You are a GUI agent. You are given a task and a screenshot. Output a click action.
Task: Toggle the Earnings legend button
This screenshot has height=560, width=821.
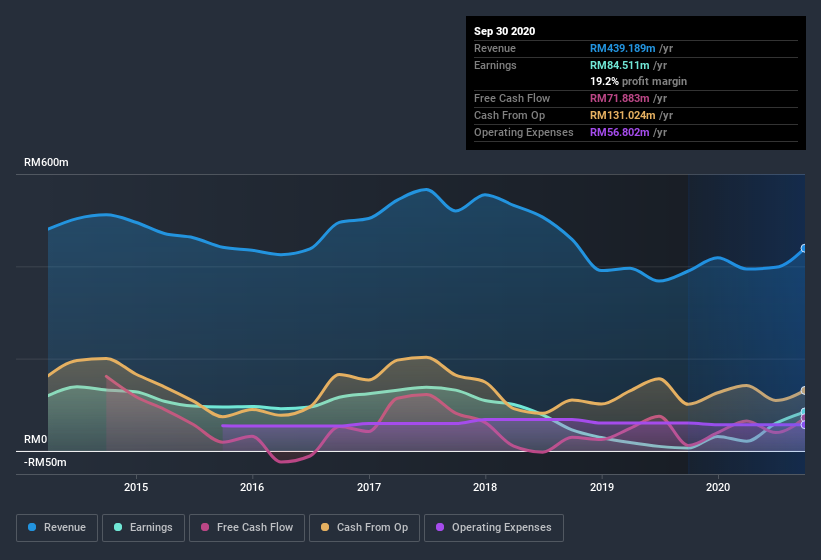[143, 528]
